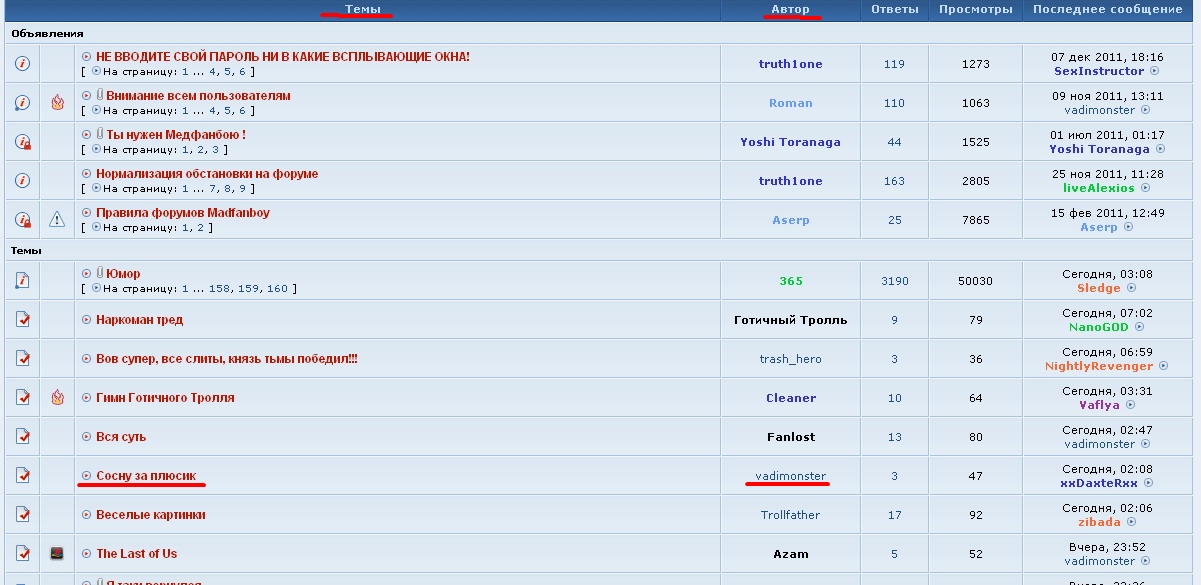
Task: Click the warning triangle icon next to Правила форумов
Action: (x=57, y=220)
